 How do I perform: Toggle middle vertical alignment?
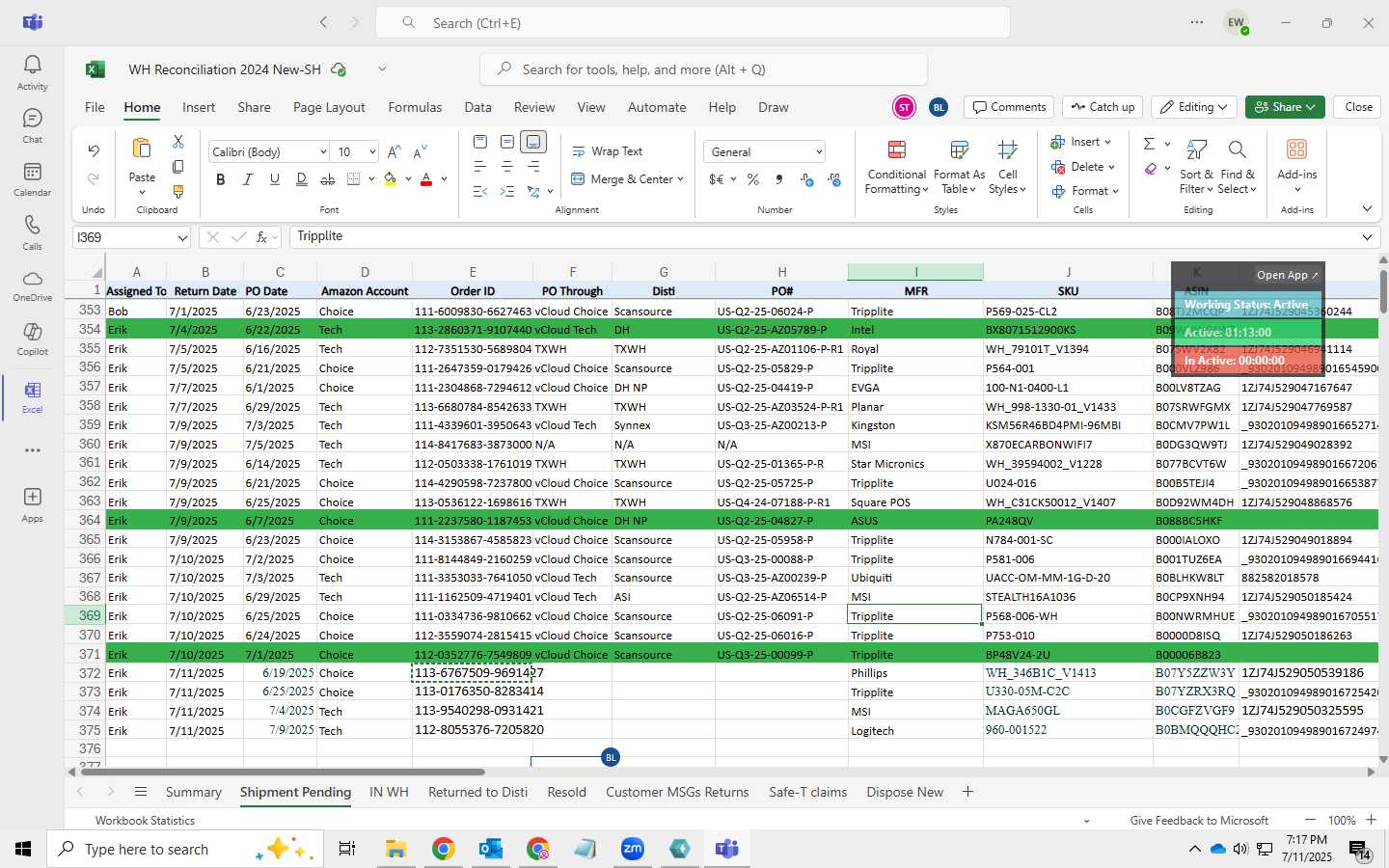(x=507, y=142)
